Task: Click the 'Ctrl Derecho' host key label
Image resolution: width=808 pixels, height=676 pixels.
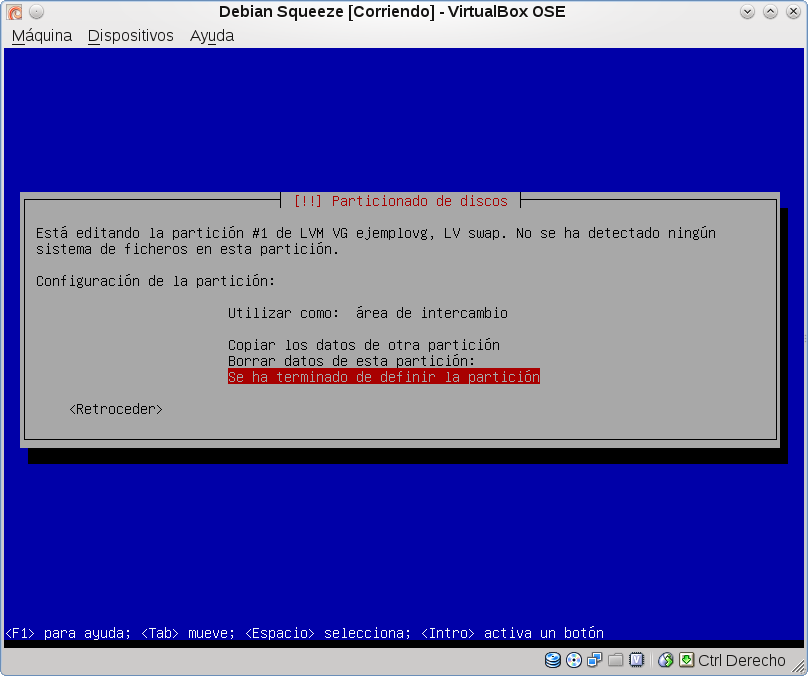Action: [742, 660]
